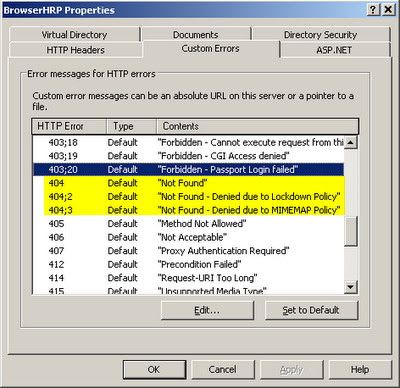400x388 pixels.
Task: Confirm with the OK button
Action: click(154, 369)
